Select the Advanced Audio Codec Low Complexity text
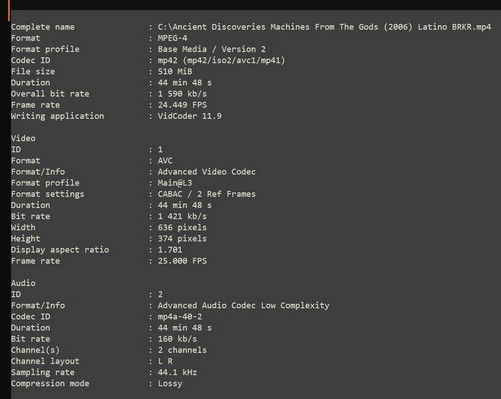 tap(243, 305)
